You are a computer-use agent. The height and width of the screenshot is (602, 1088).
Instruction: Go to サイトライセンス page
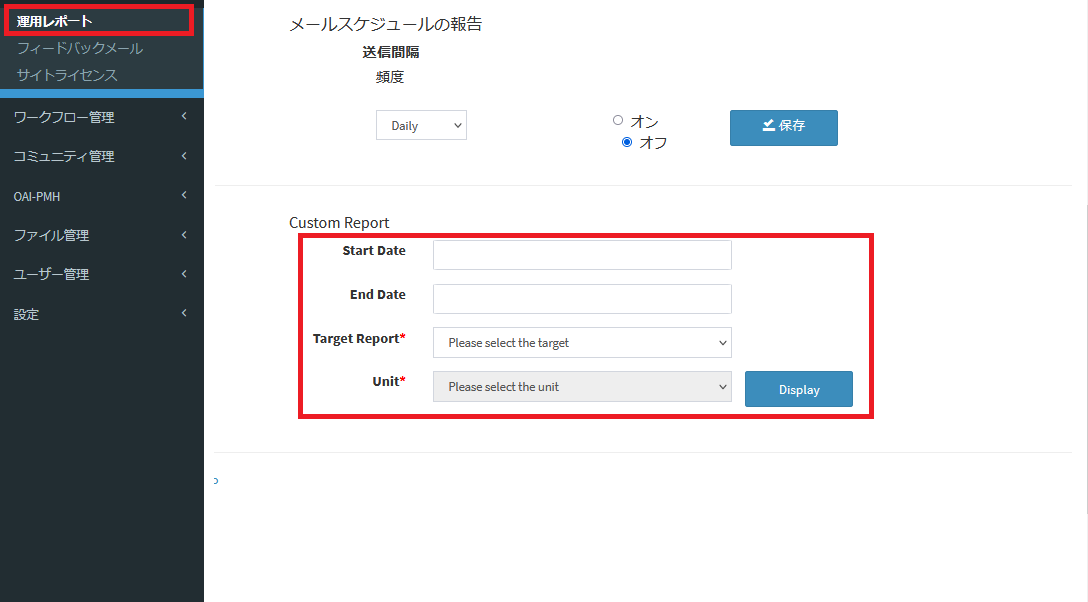67,75
